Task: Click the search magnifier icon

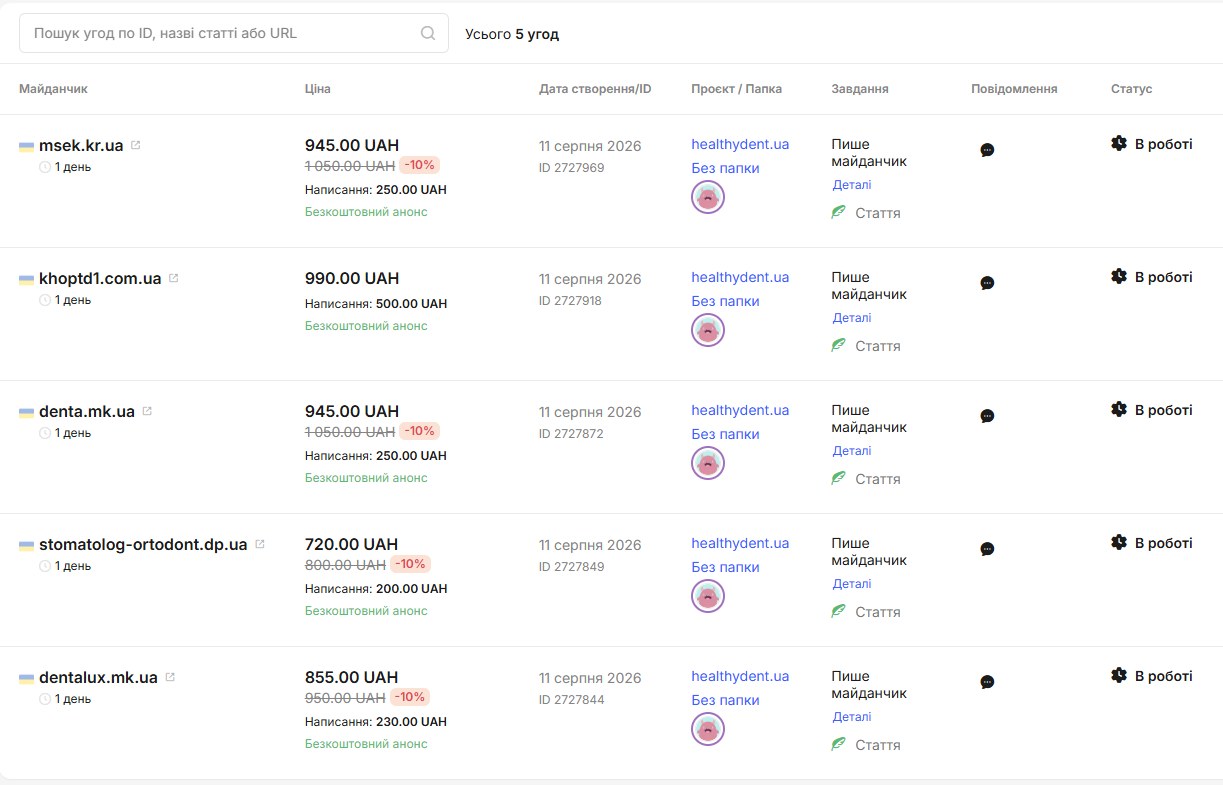Action: coord(428,33)
